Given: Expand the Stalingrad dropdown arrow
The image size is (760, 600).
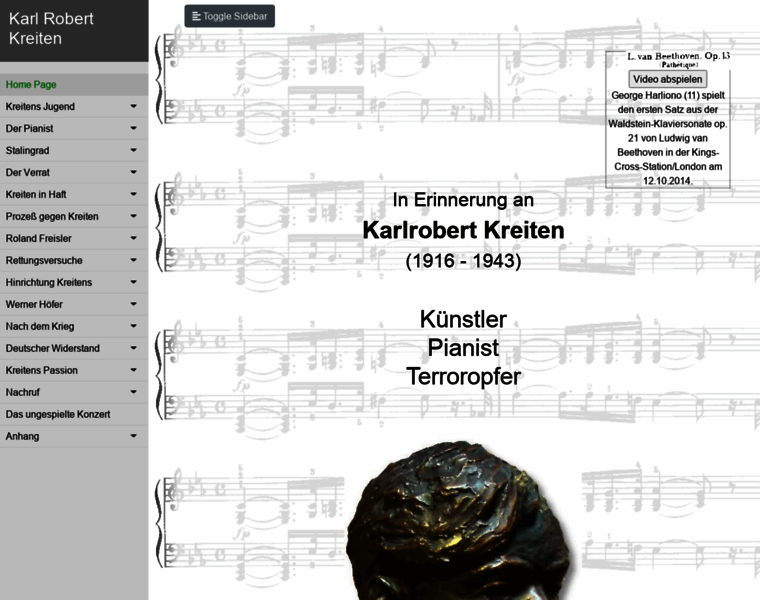Looking at the screenshot, I should click(133, 150).
